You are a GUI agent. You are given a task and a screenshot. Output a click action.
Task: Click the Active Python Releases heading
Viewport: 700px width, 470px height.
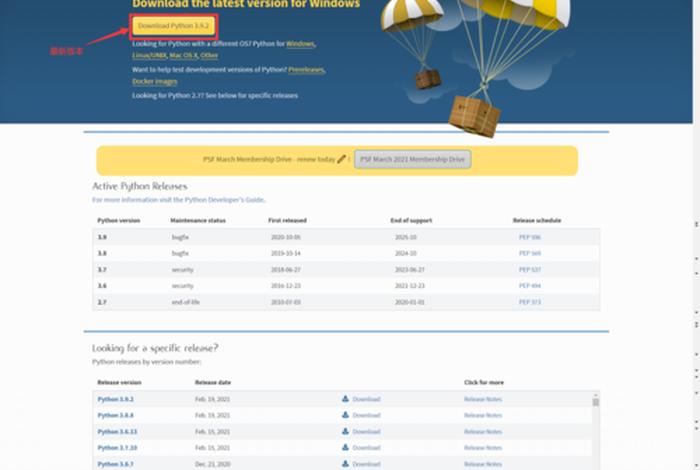pos(140,186)
